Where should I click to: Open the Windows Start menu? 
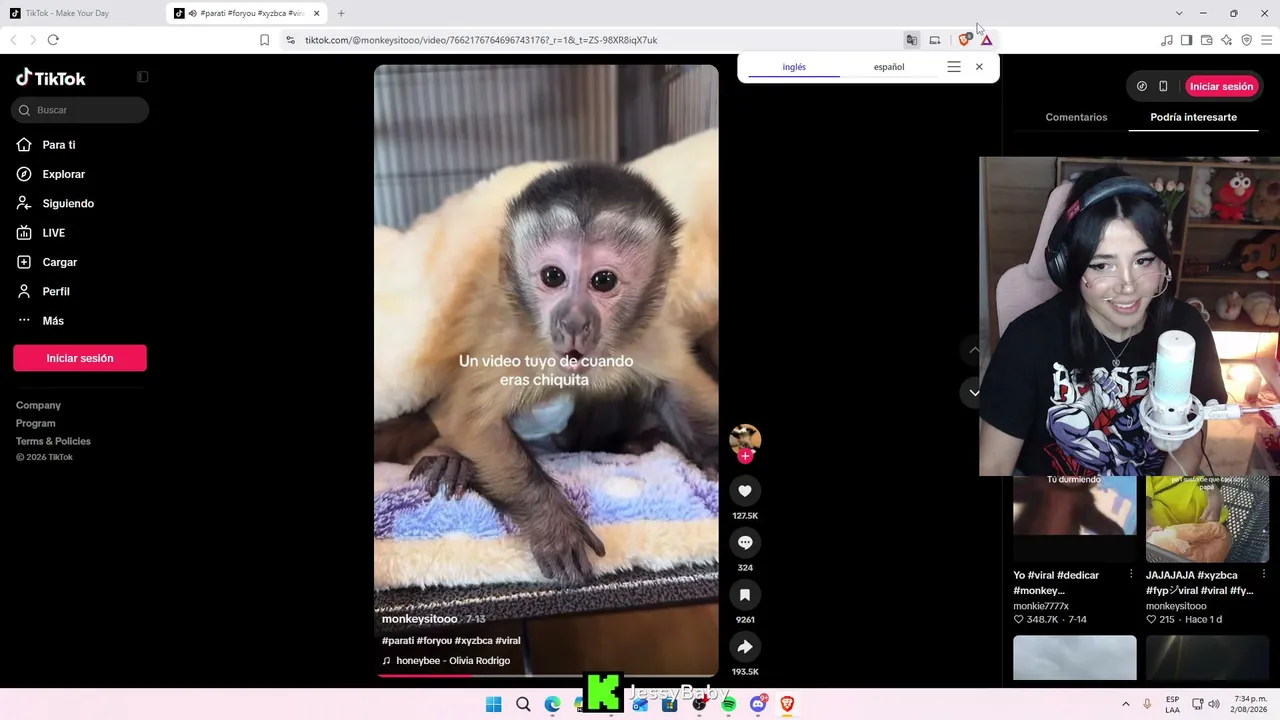click(493, 704)
